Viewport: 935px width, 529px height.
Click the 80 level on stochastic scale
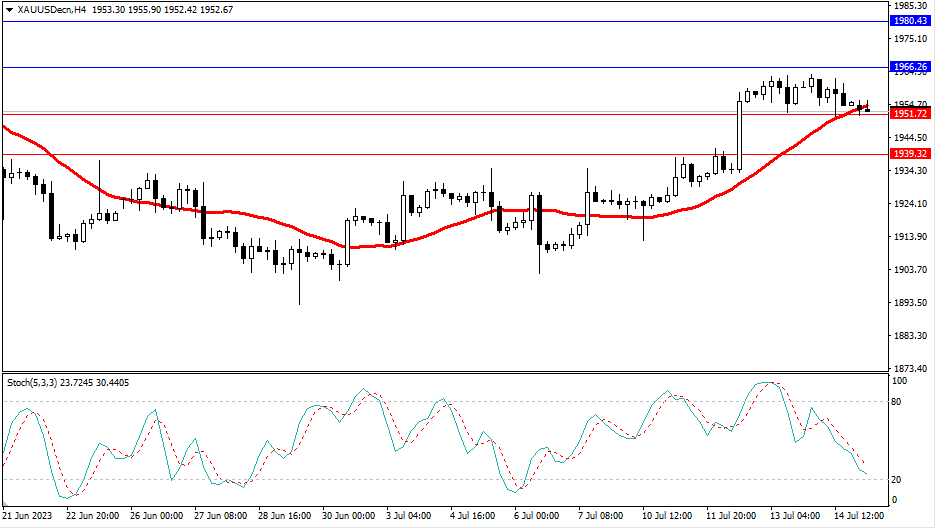(897, 402)
